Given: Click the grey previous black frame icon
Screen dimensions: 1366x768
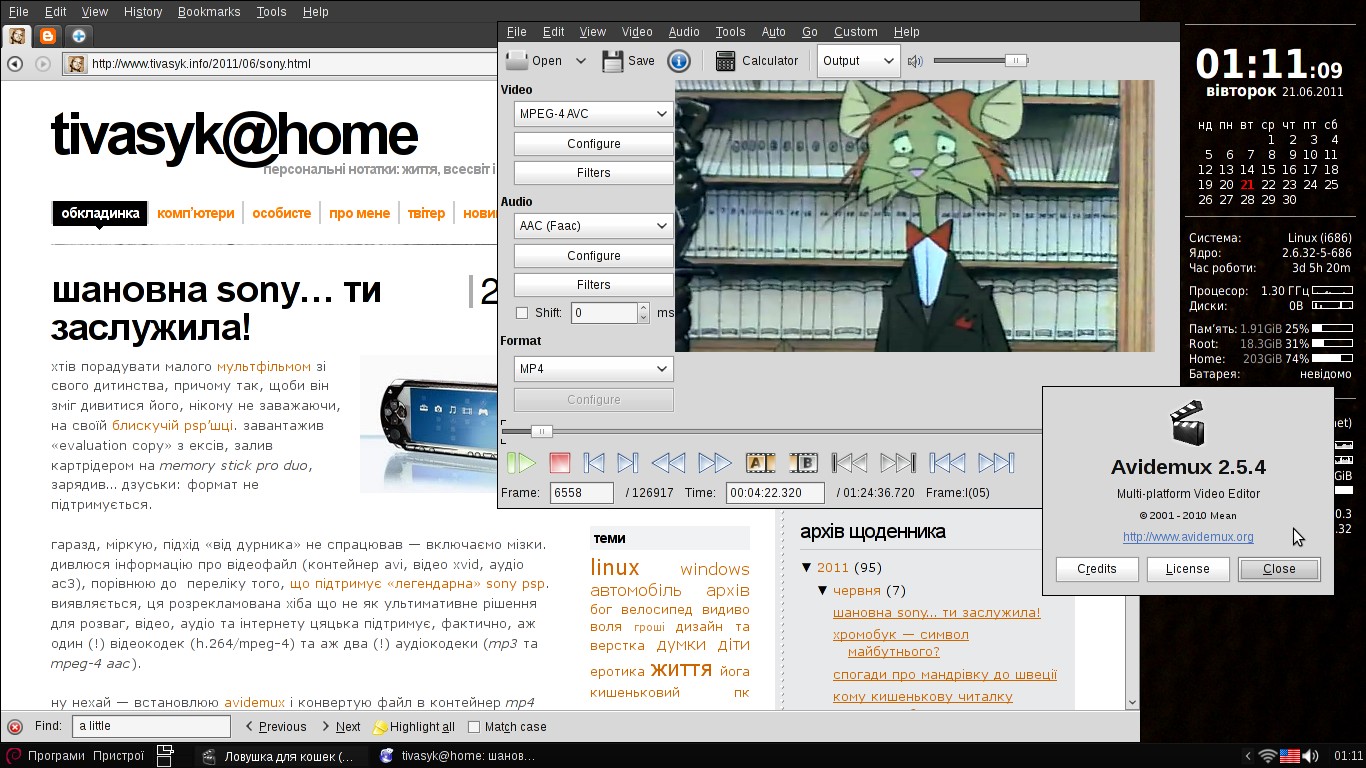Looking at the screenshot, I should tap(850, 463).
